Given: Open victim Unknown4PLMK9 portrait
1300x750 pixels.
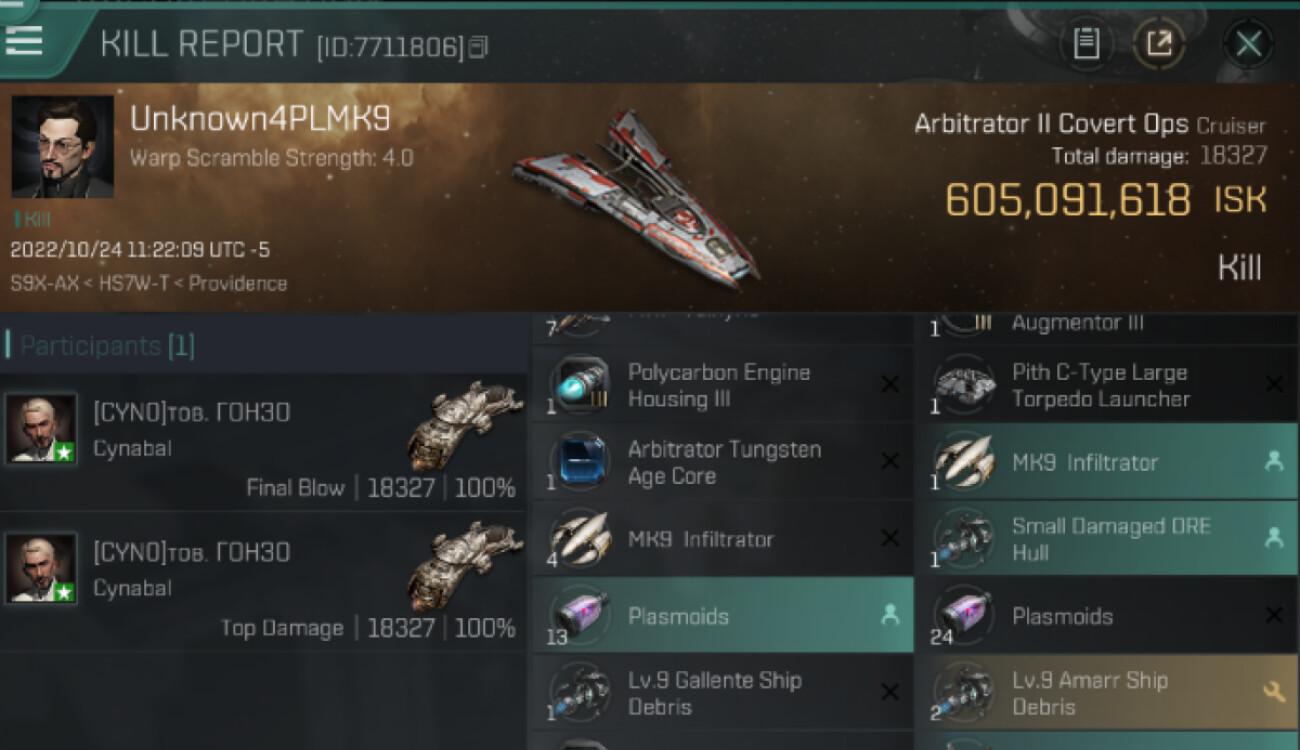Looking at the screenshot, I should [x=62, y=147].
